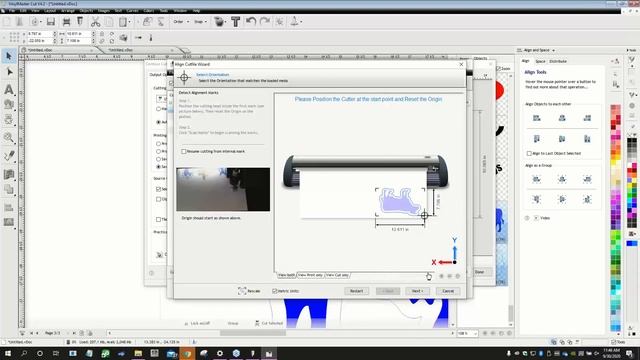Switch to second Untitled document tab
The image size is (640, 360).
click(121, 50)
